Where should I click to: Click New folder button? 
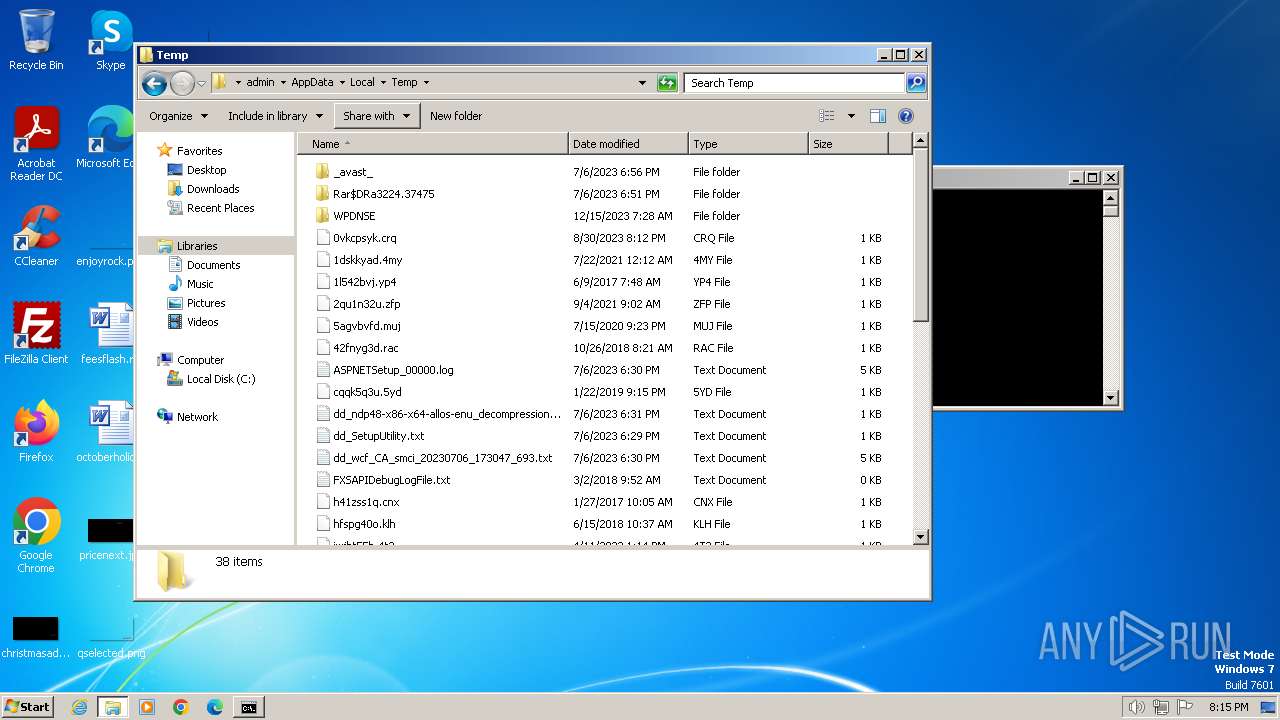(x=456, y=116)
